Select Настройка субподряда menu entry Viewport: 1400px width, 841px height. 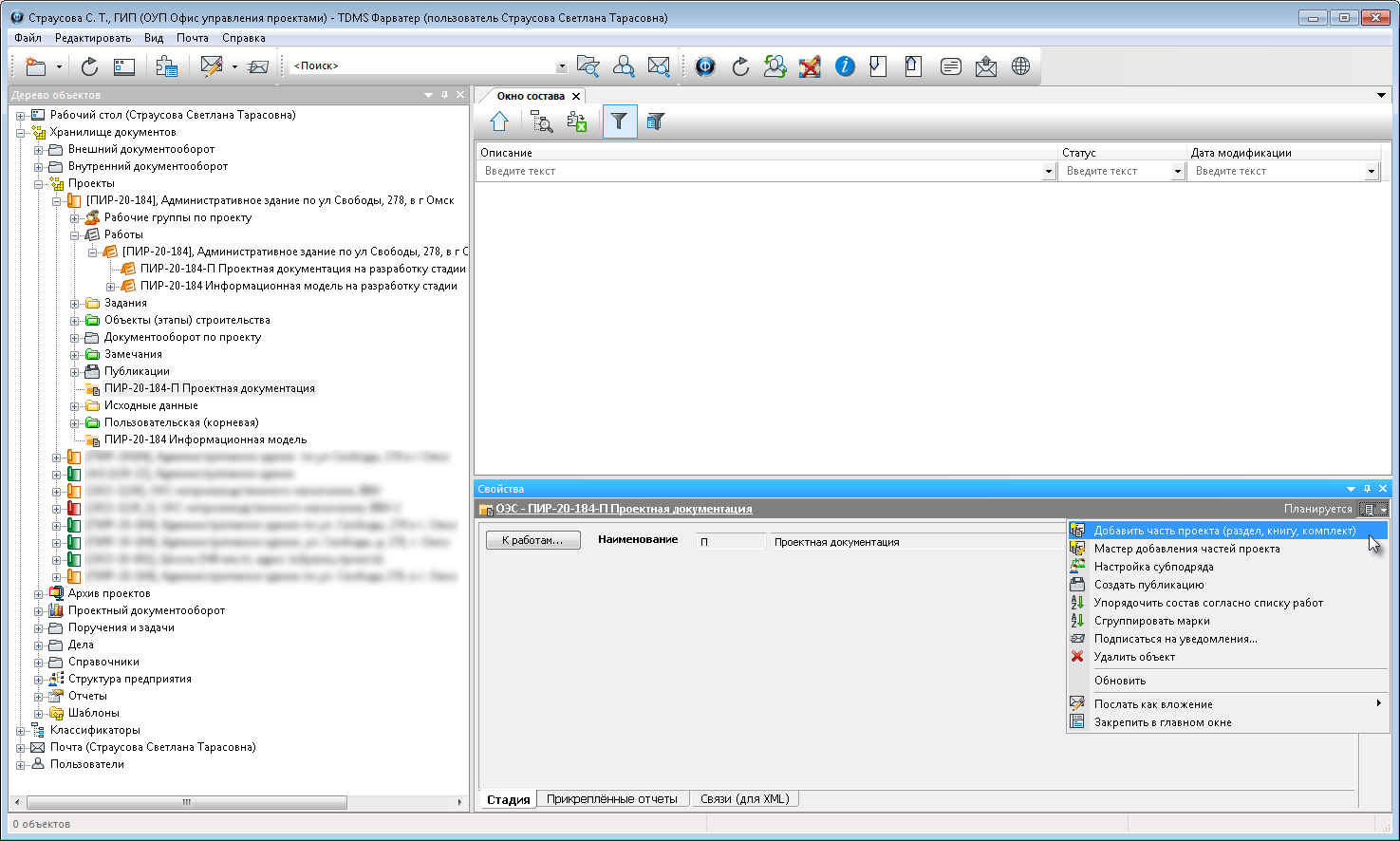1227,567
